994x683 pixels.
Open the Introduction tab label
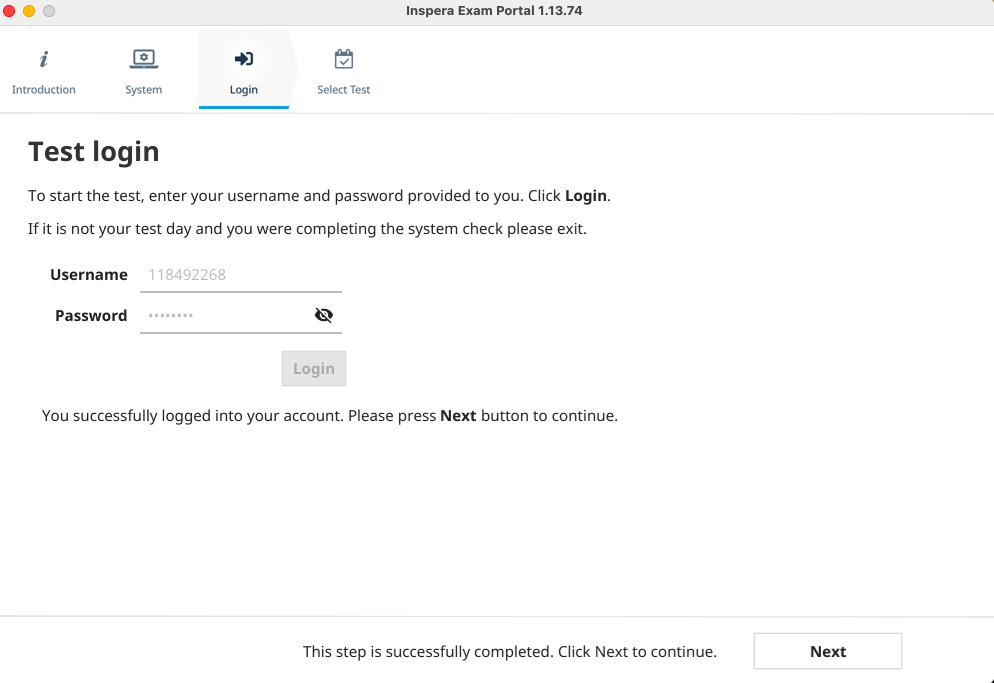44,89
